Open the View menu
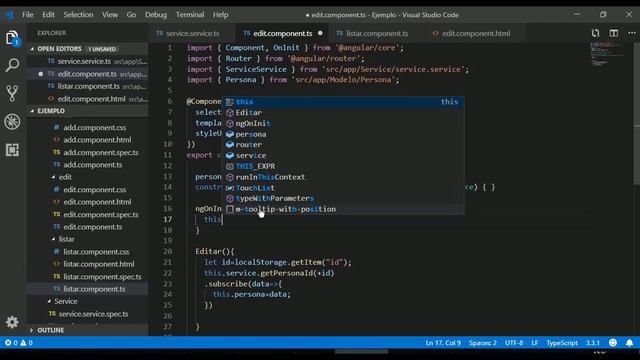The height and width of the screenshot is (360, 640). pyautogui.click(x=110, y=15)
